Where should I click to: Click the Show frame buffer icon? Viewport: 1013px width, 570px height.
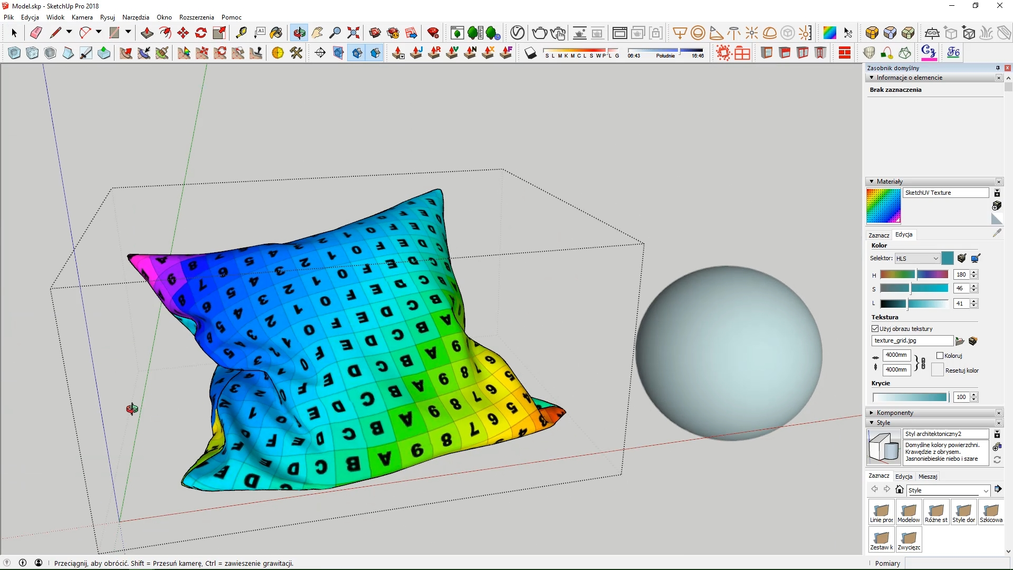tap(620, 32)
